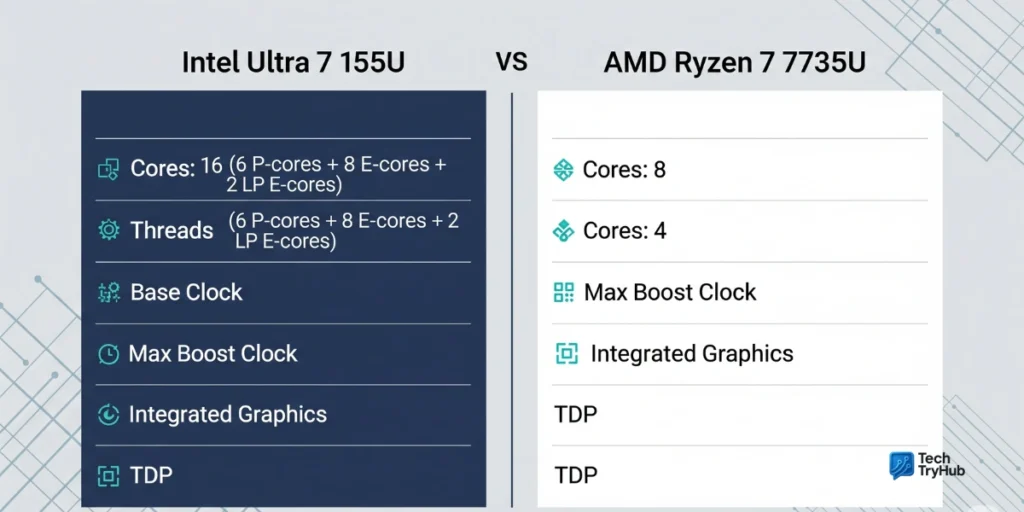
Task: Click the VS text between headings
Action: pyautogui.click(x=511, y=61)
